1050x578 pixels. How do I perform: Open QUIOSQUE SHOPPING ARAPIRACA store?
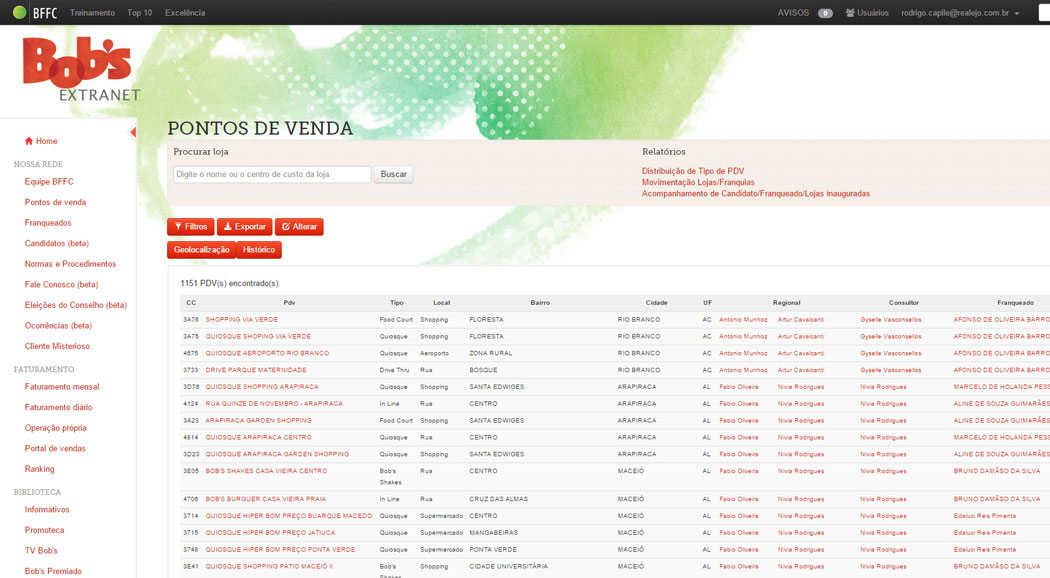(x=262, y=386)
